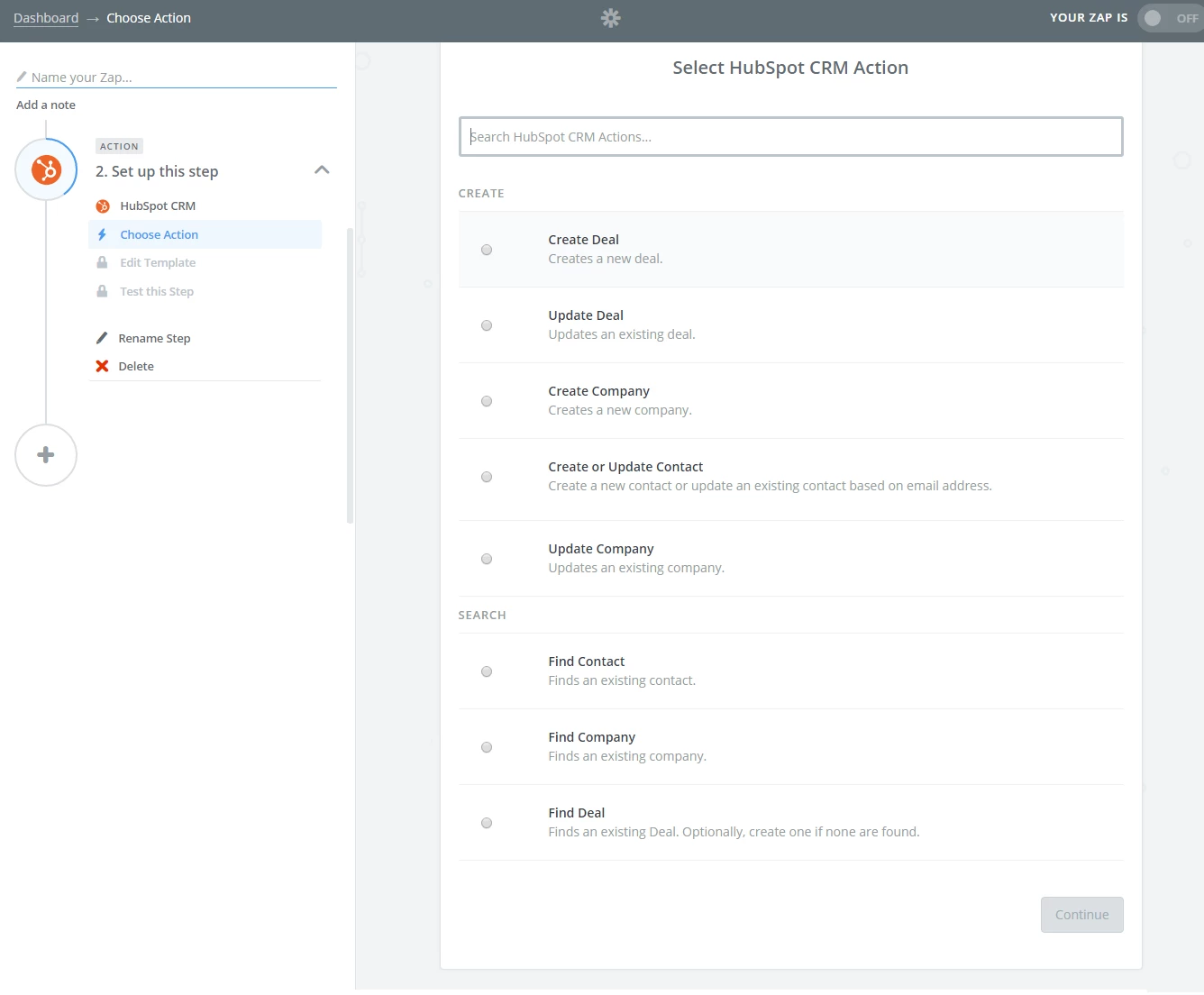Click 'Finds an existing contact.' description
The height and width of the screenshot is (995, 1204).
622,680
